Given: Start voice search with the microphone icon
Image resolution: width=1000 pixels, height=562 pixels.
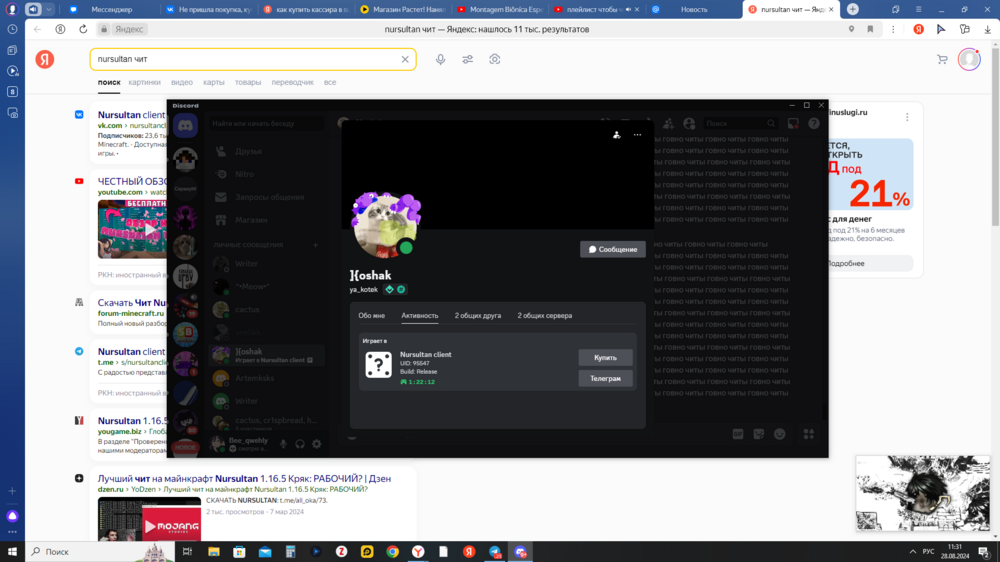Looking at the screenshot, I should pos(441,59).
